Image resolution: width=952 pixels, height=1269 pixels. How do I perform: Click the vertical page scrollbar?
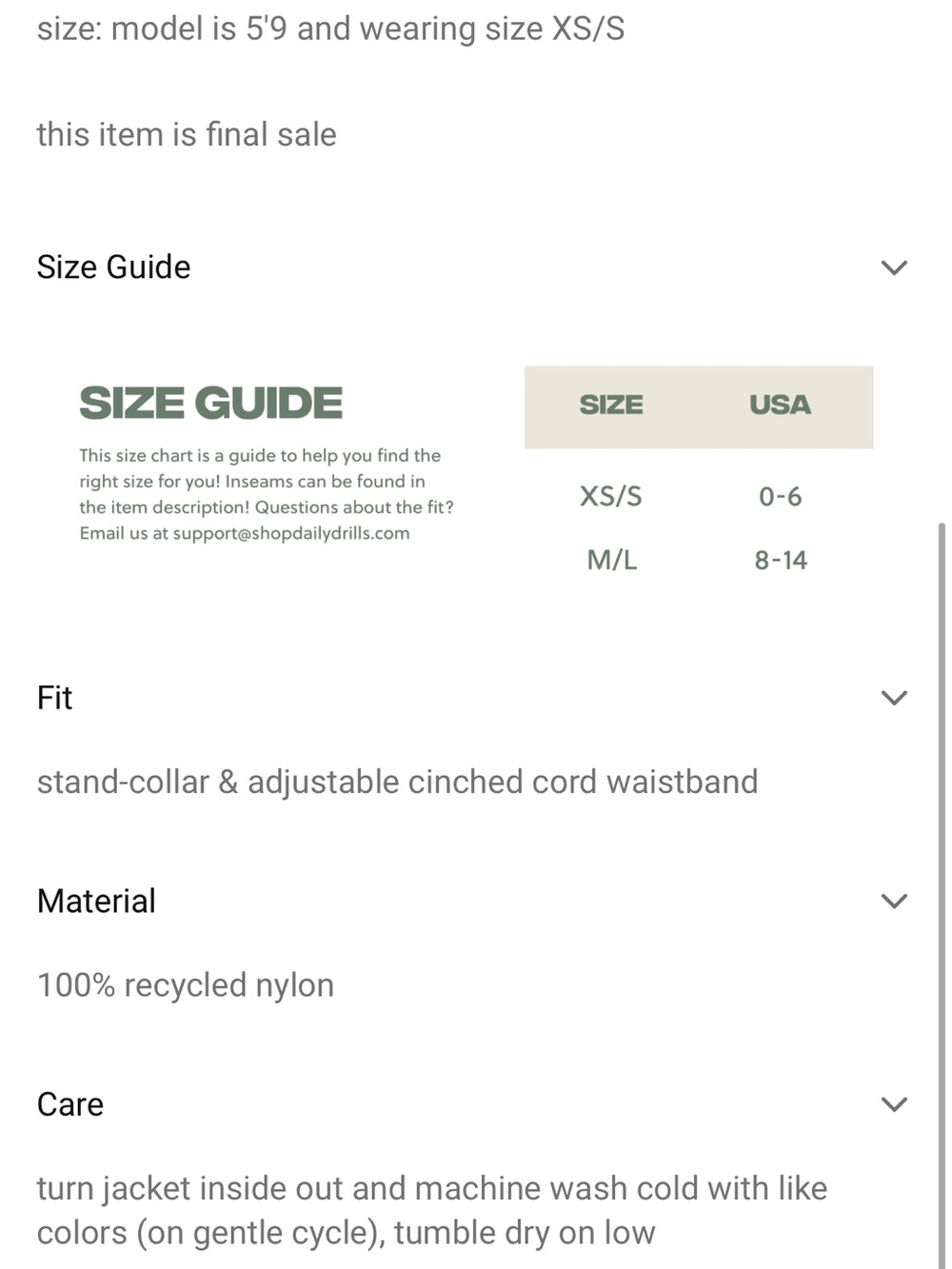pos(942,895)
